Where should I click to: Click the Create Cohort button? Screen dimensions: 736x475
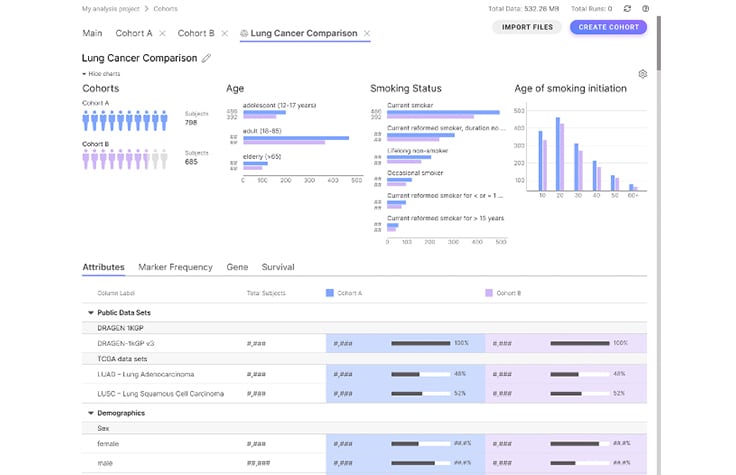point(608,27)
